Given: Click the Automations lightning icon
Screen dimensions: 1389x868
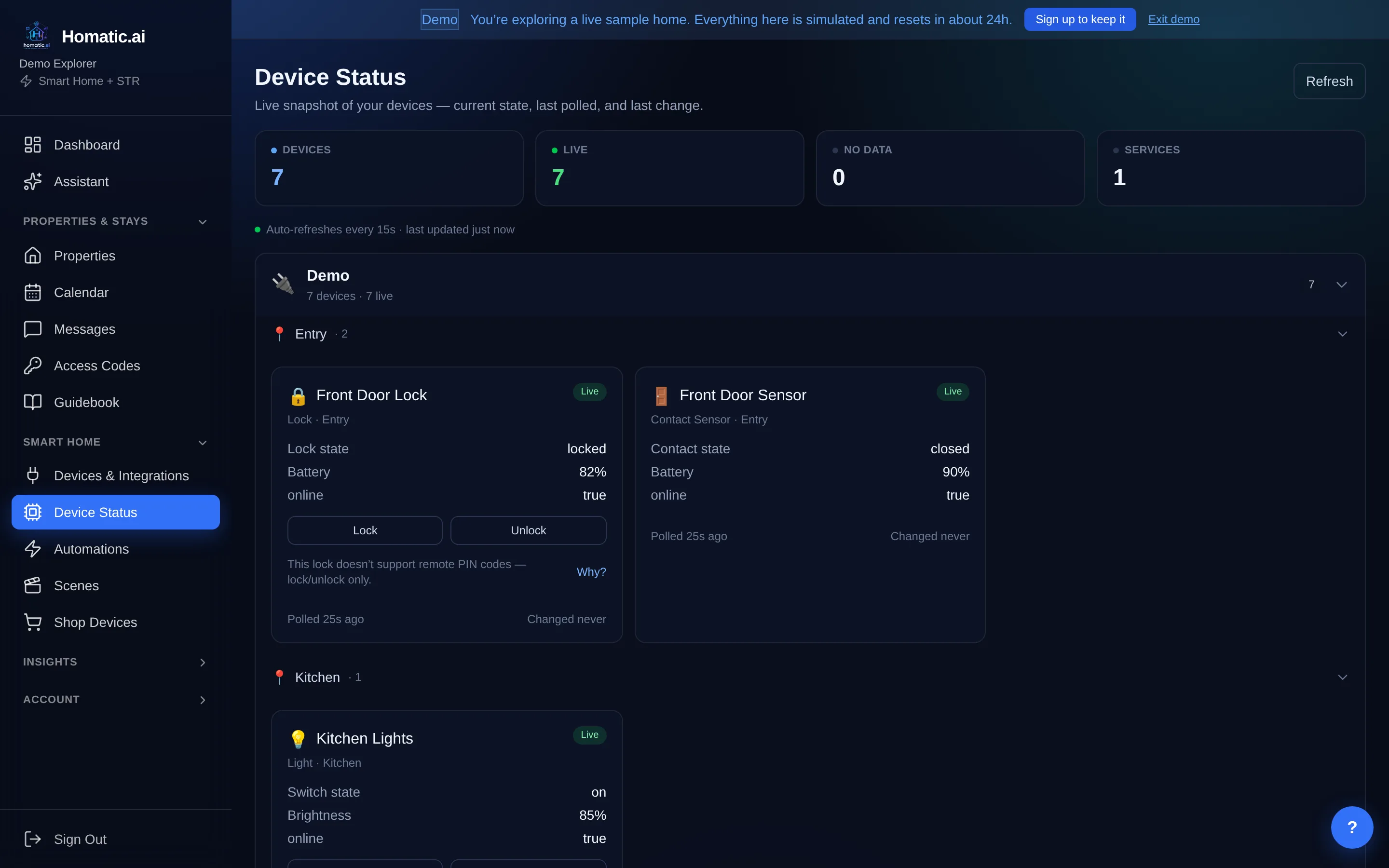Looking at the screenshot, I should tap(33, 549).
